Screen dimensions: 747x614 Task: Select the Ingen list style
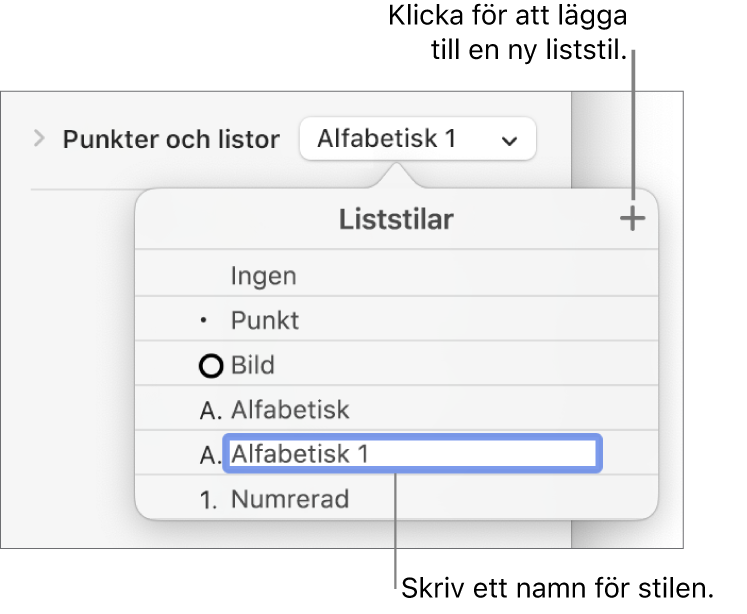pos(396,275)
